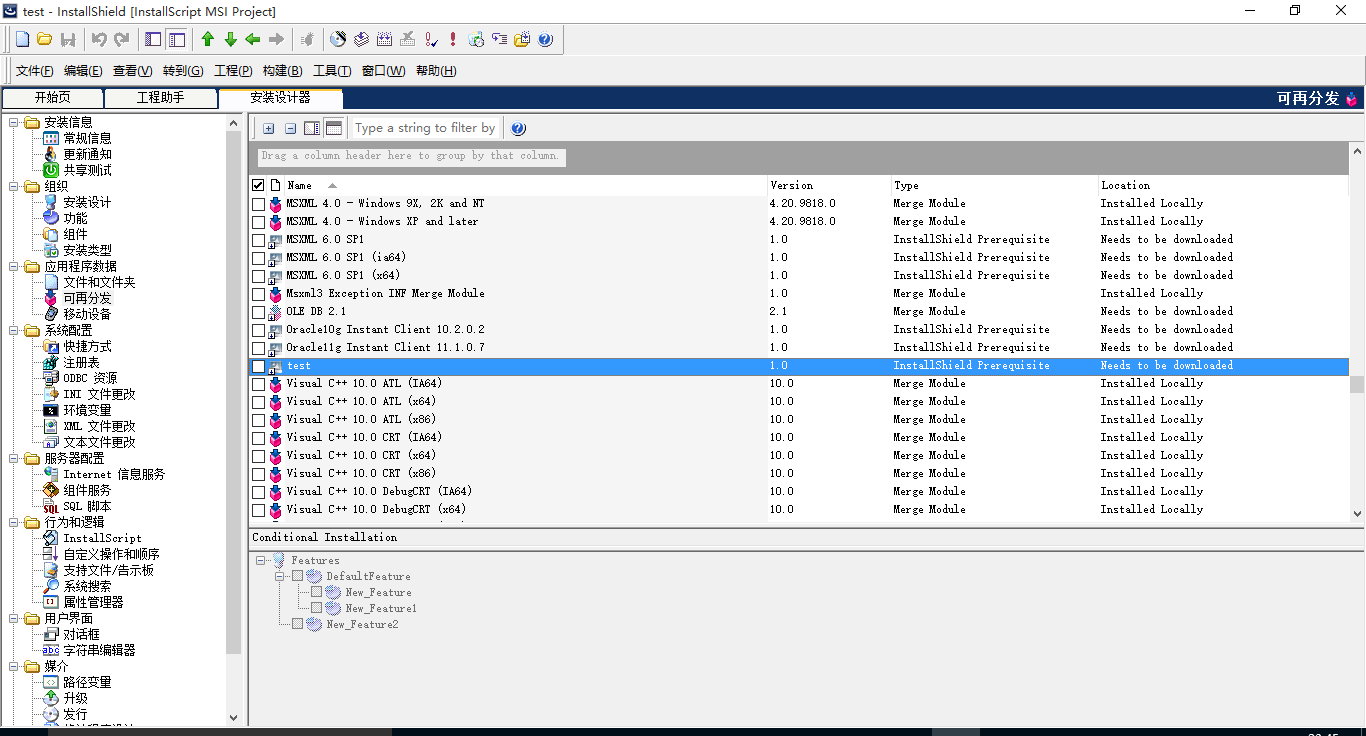
Task: Toggle the group box display icon
Action: pos(334,128)
